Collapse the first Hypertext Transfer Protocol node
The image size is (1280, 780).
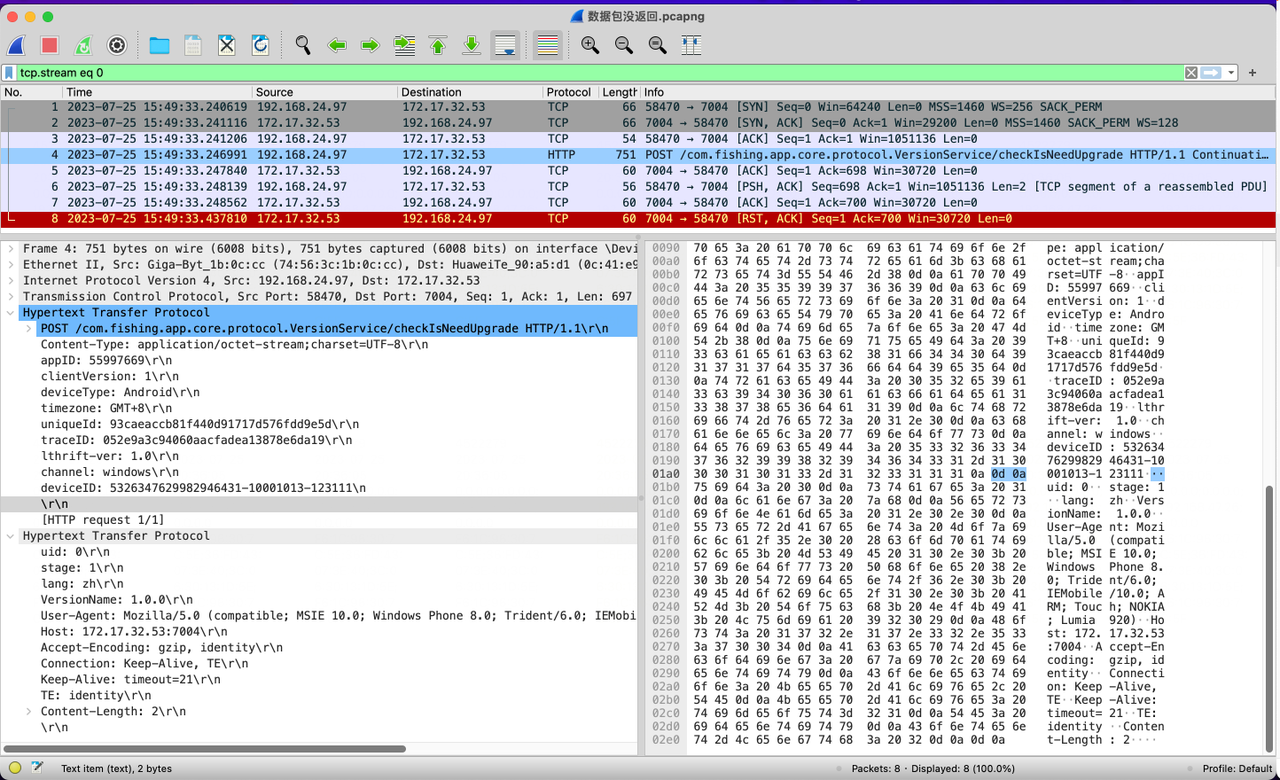(x=11, y=312)
